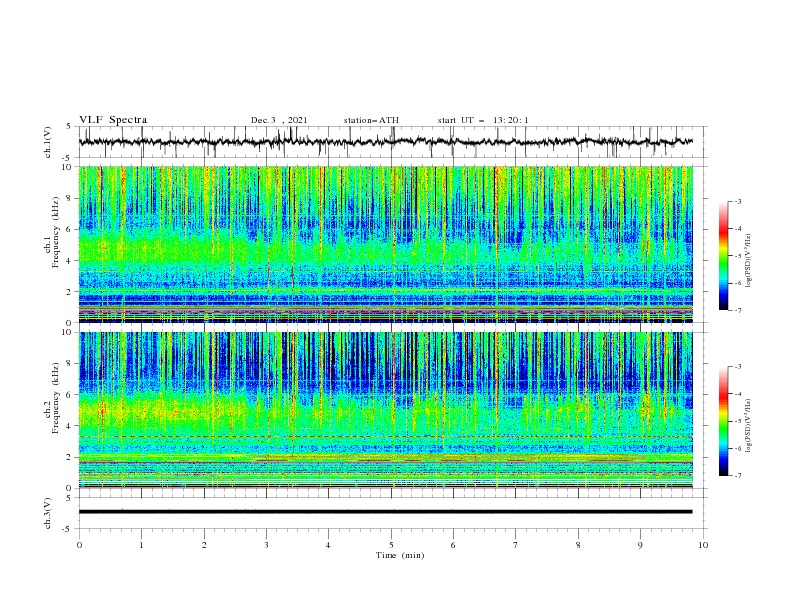Click the "4" time axis tick label
The width and height of the screenshot is (792, 612).
328,545
